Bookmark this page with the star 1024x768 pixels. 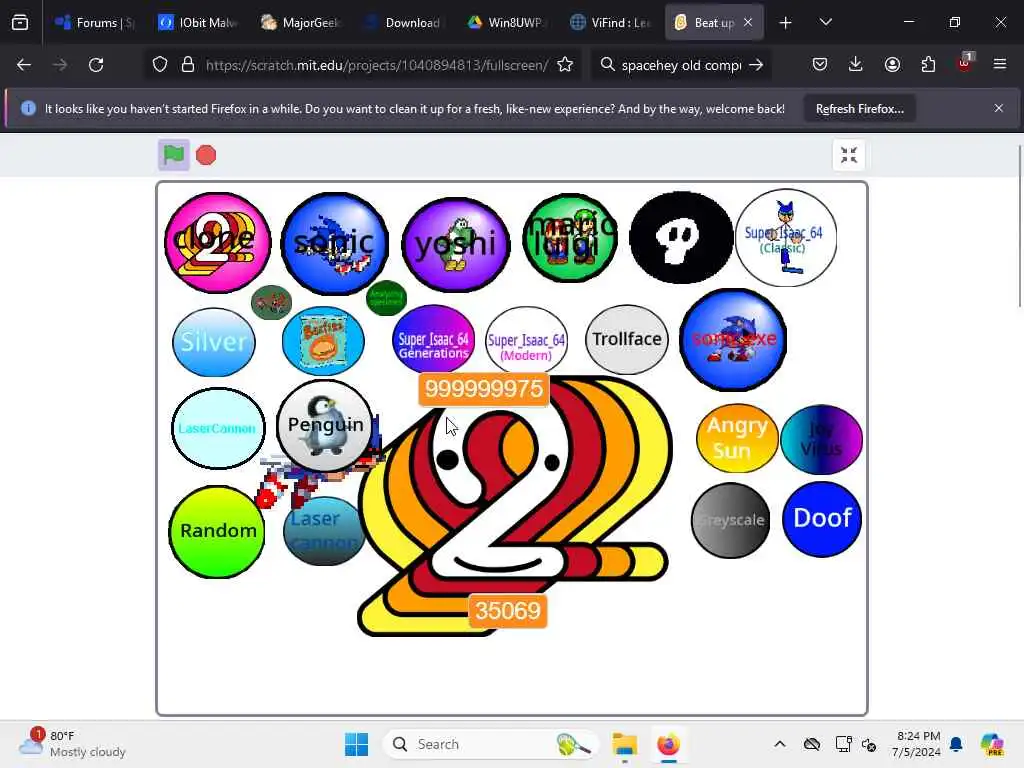pos(565,65)
